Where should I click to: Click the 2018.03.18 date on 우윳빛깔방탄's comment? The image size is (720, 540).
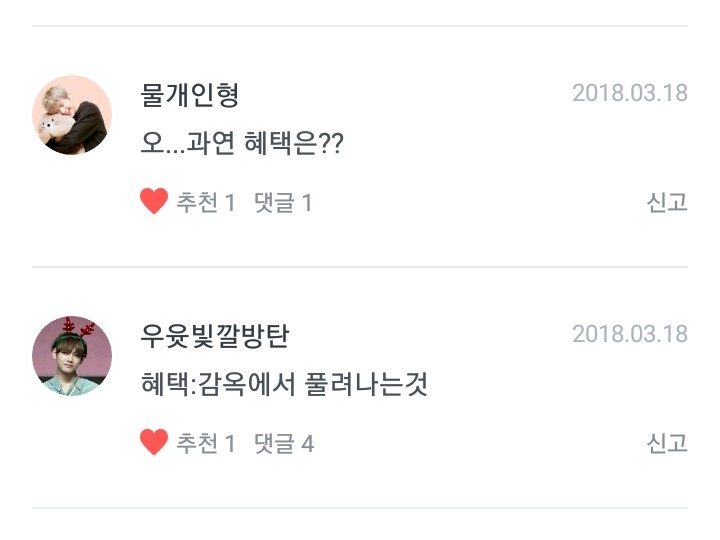click(630, 334)
